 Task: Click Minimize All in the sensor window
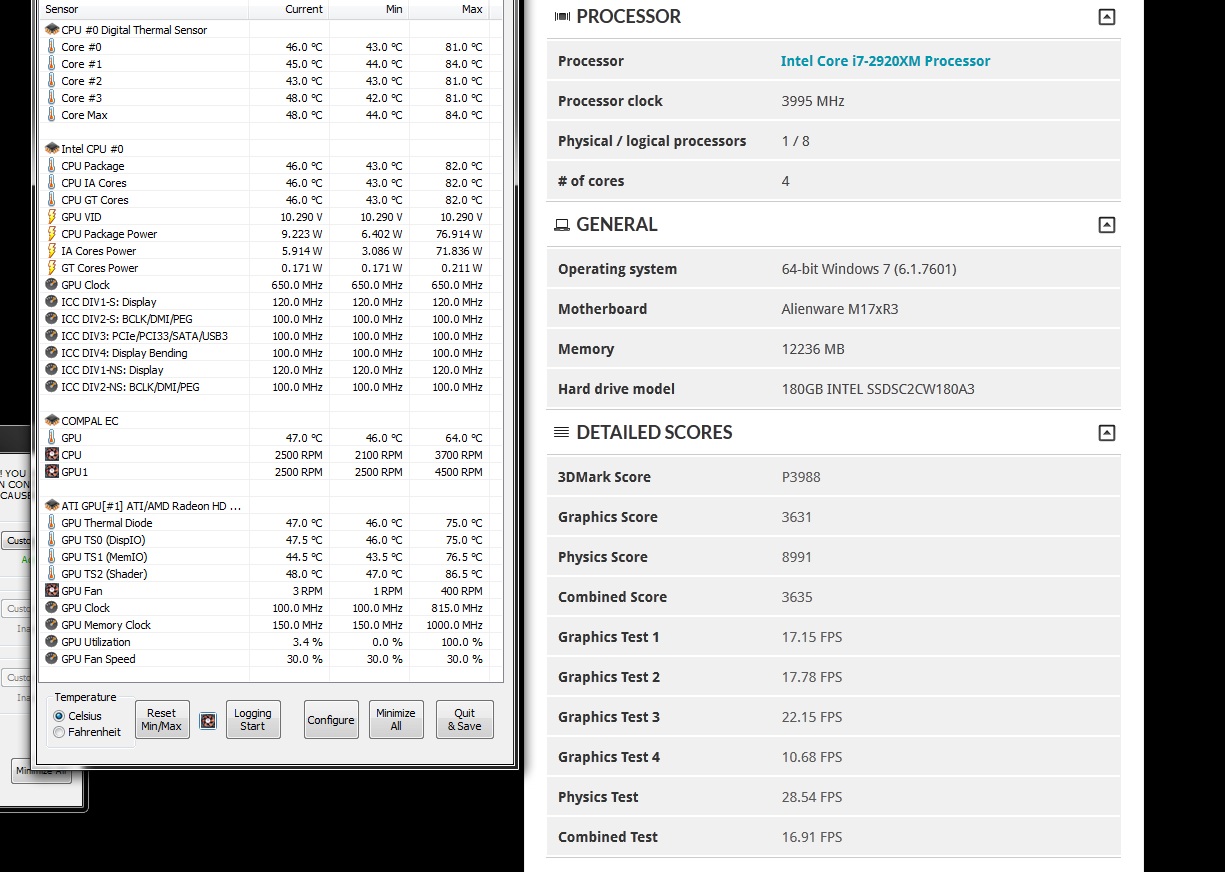(x=396, y=720)
